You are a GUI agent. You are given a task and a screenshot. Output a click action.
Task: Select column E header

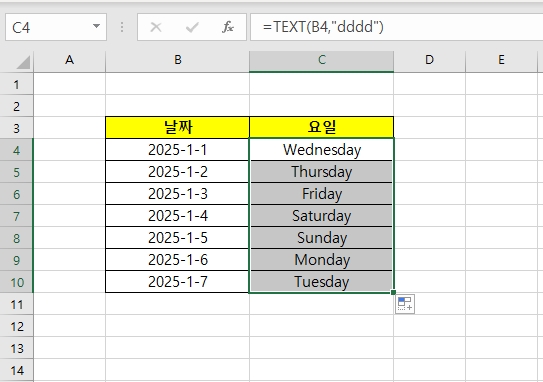(501, 60)
